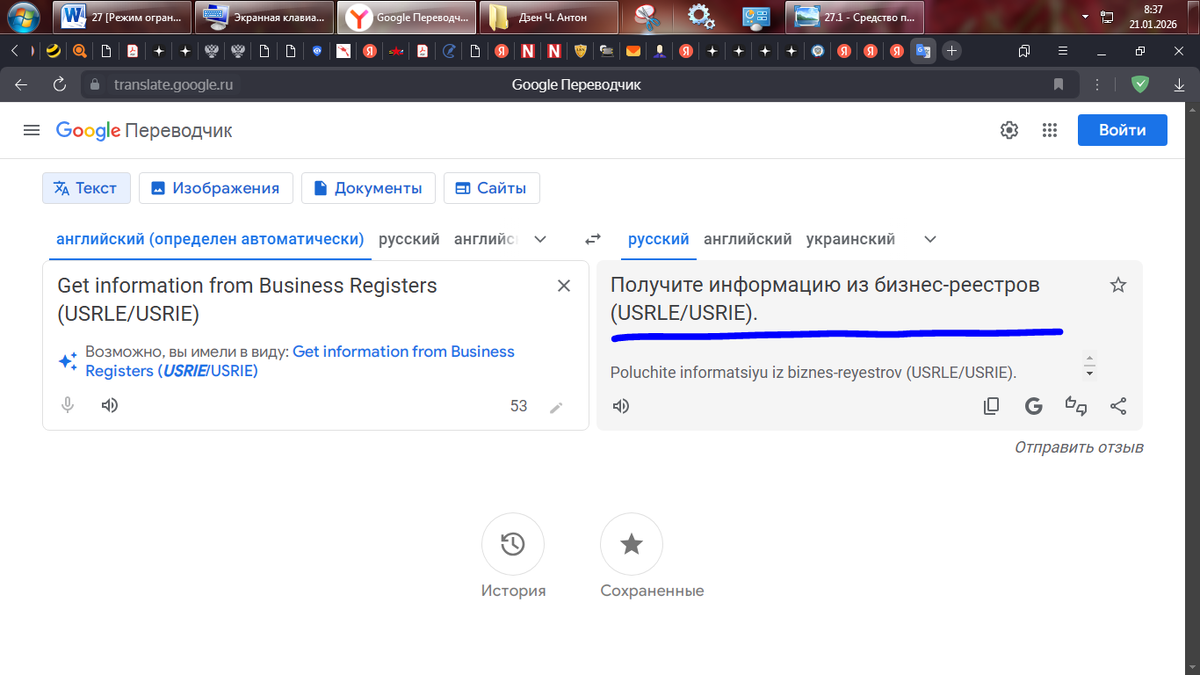Go back in the browser
Image resolution: width=1200 pixels, height=675 pixels.
(22, 85)
